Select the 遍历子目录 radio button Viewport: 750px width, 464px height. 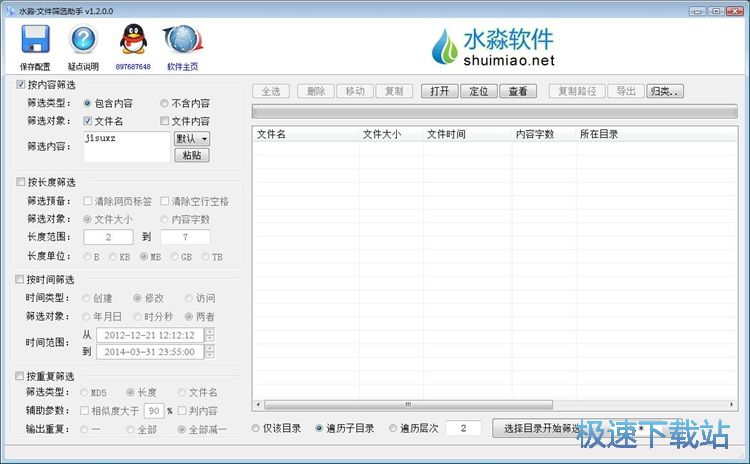click(x=319, y=428)
